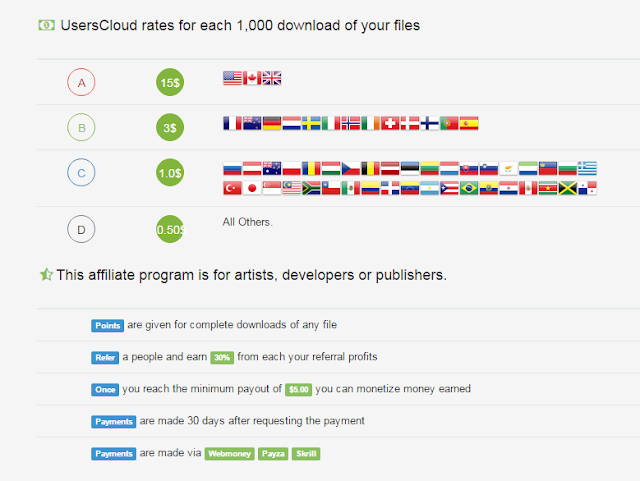
Task: Select the Finland flag
Action: point(430,123)
